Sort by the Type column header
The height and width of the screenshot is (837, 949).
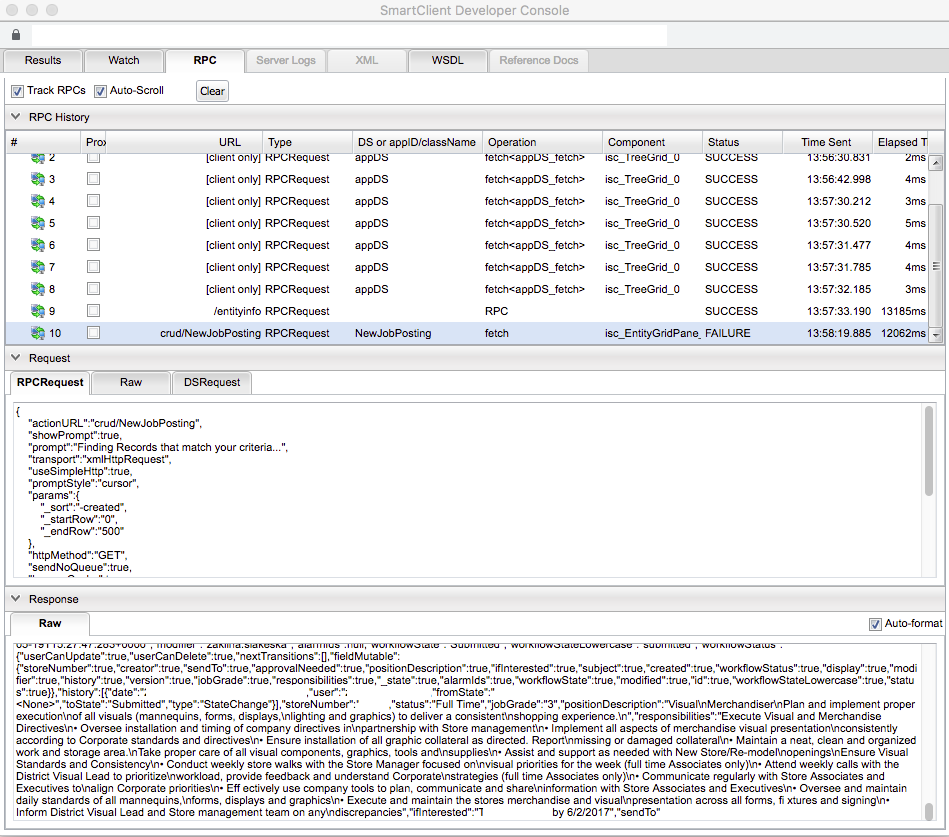(x=307, y=142)
